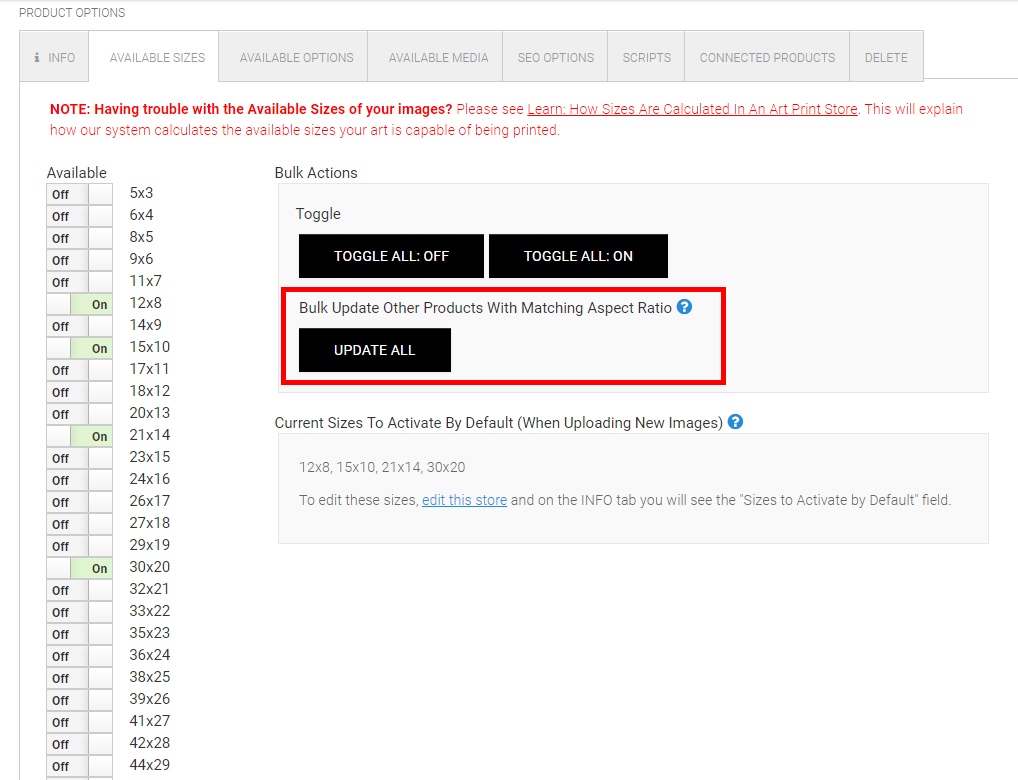Open the INFO tab with info icon
The image size is (1018, 780).
[54, 57]
